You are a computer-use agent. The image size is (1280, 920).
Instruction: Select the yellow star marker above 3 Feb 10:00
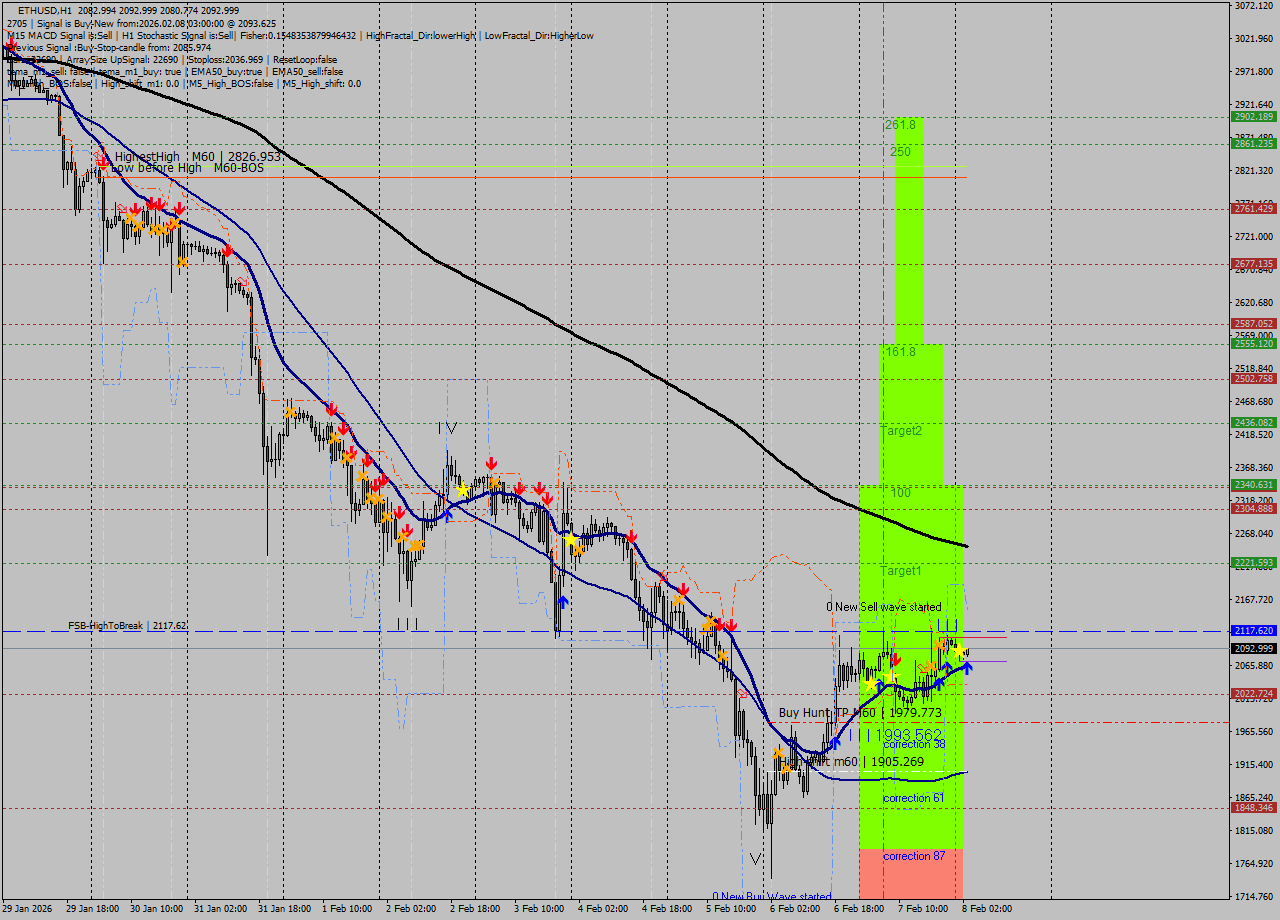tap(571, 538)
